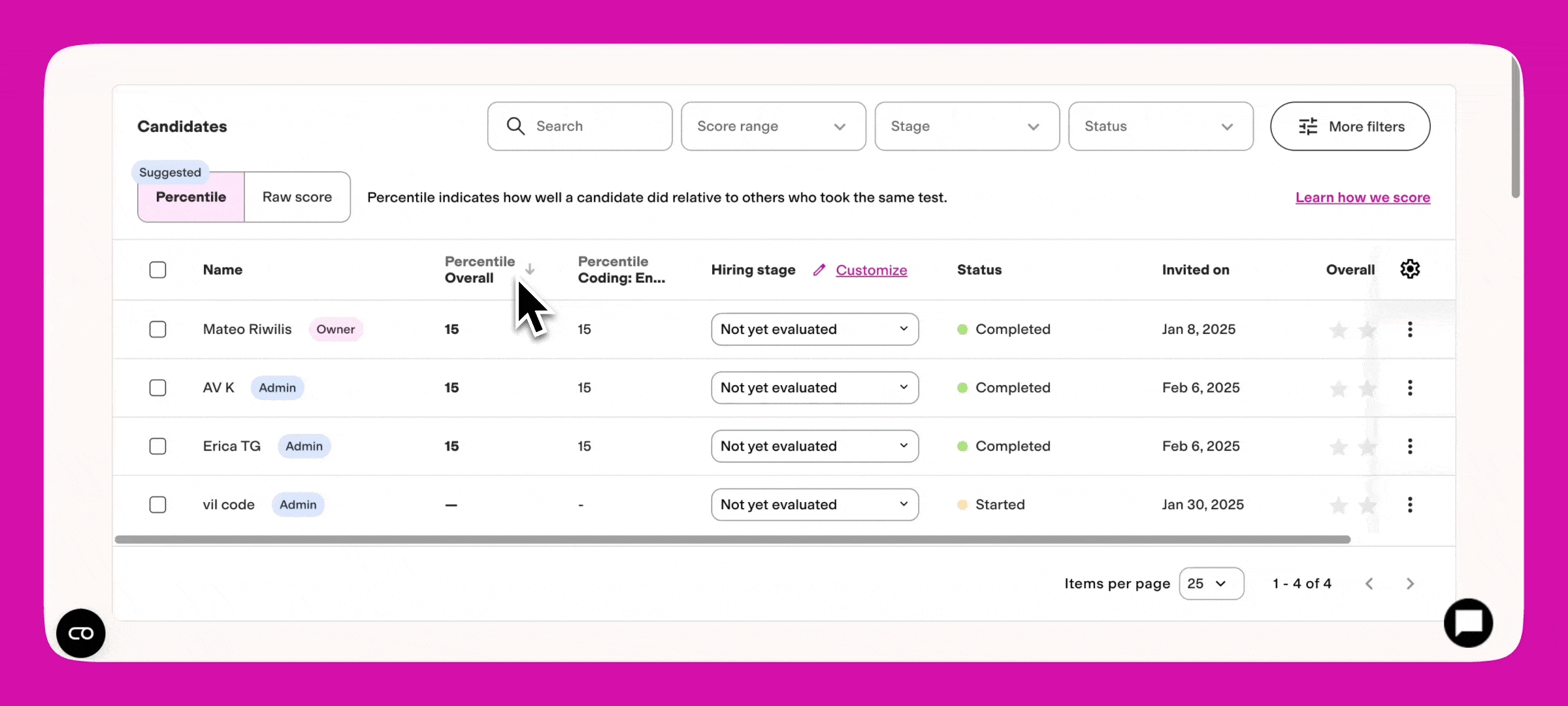Open three-dot menu for vil code row
This screenshot has height=706, width=1568.
point(1409,505)
